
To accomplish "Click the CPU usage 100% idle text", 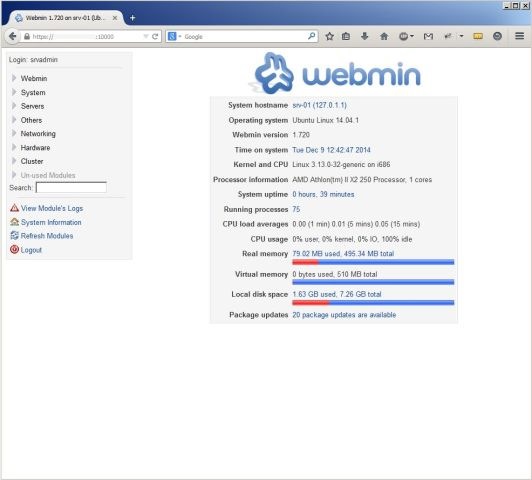I will [352, 239].
